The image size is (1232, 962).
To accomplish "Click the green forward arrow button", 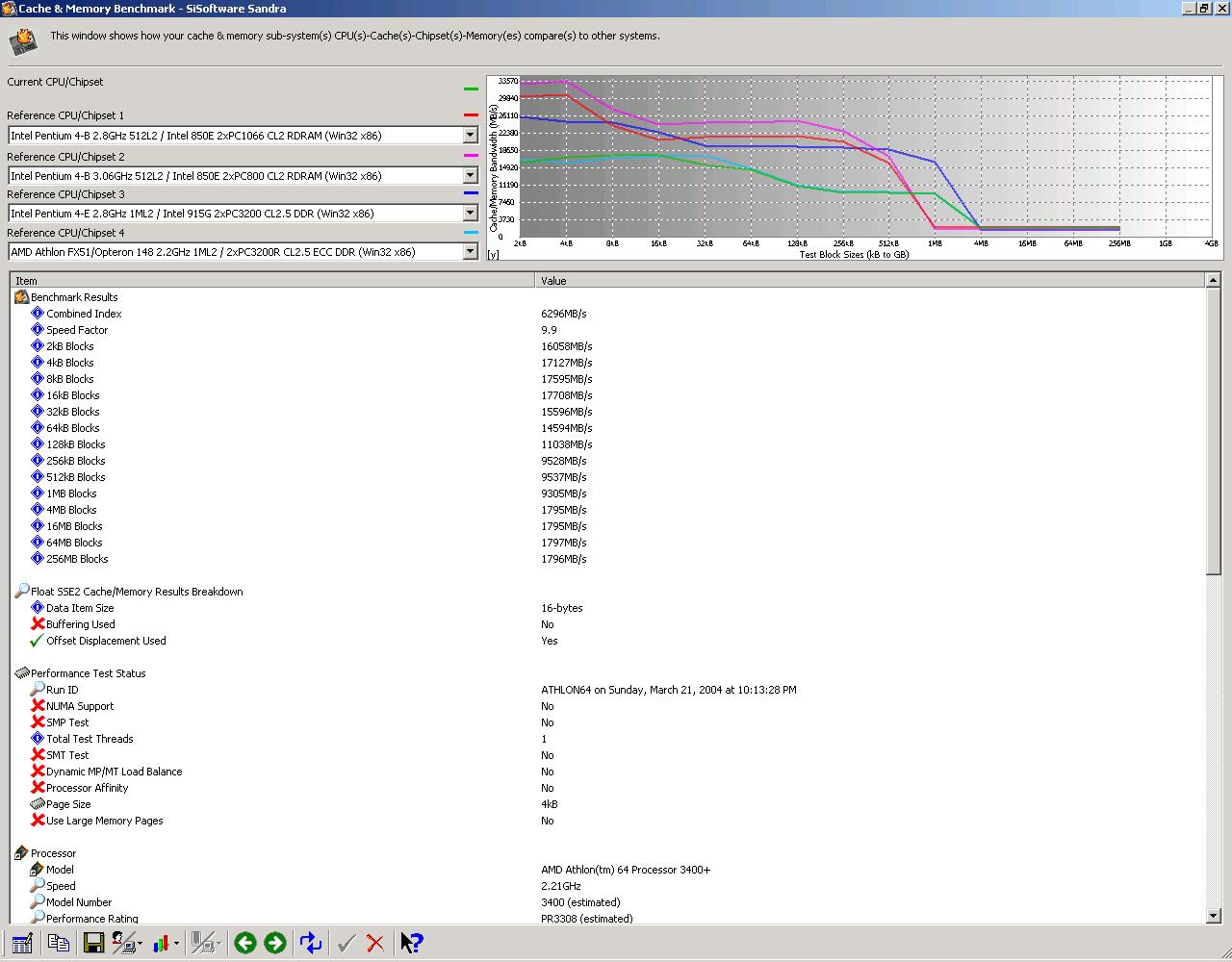I will click(275, 943).
